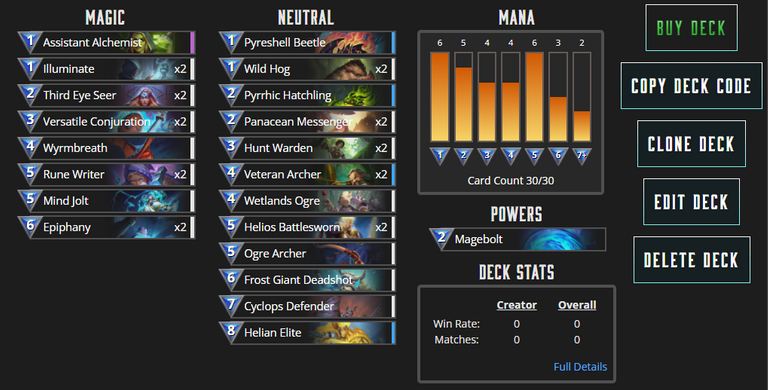Click the mana cost 1 gem under chart
The height and width of the screenshot is (390, 768).
[x=440, y=156]
